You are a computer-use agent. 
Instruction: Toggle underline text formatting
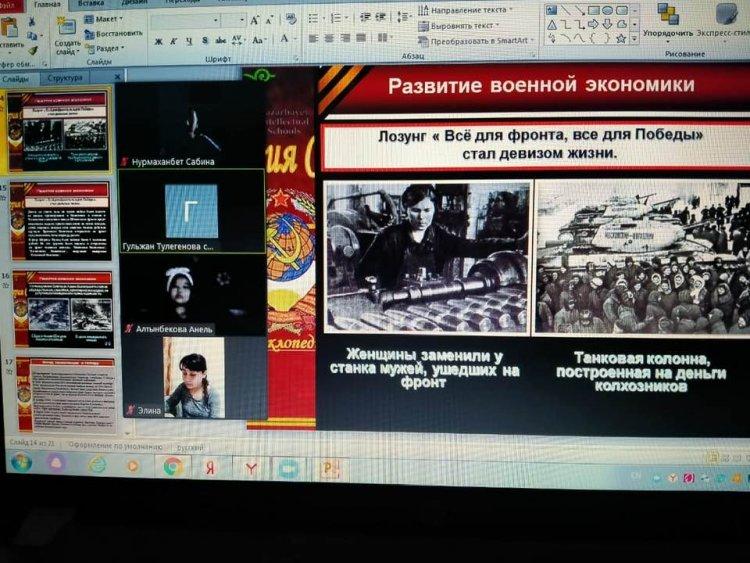(189, 41)
